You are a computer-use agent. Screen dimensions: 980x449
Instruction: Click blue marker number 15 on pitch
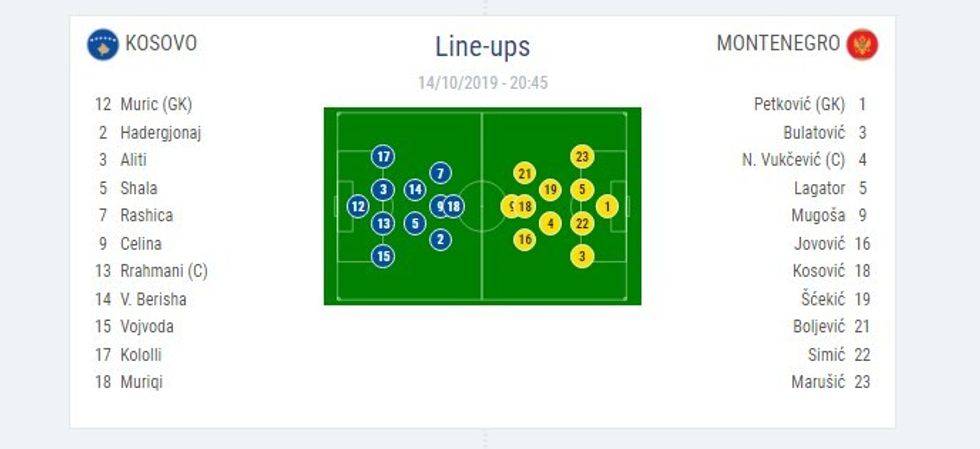(383, 256)
